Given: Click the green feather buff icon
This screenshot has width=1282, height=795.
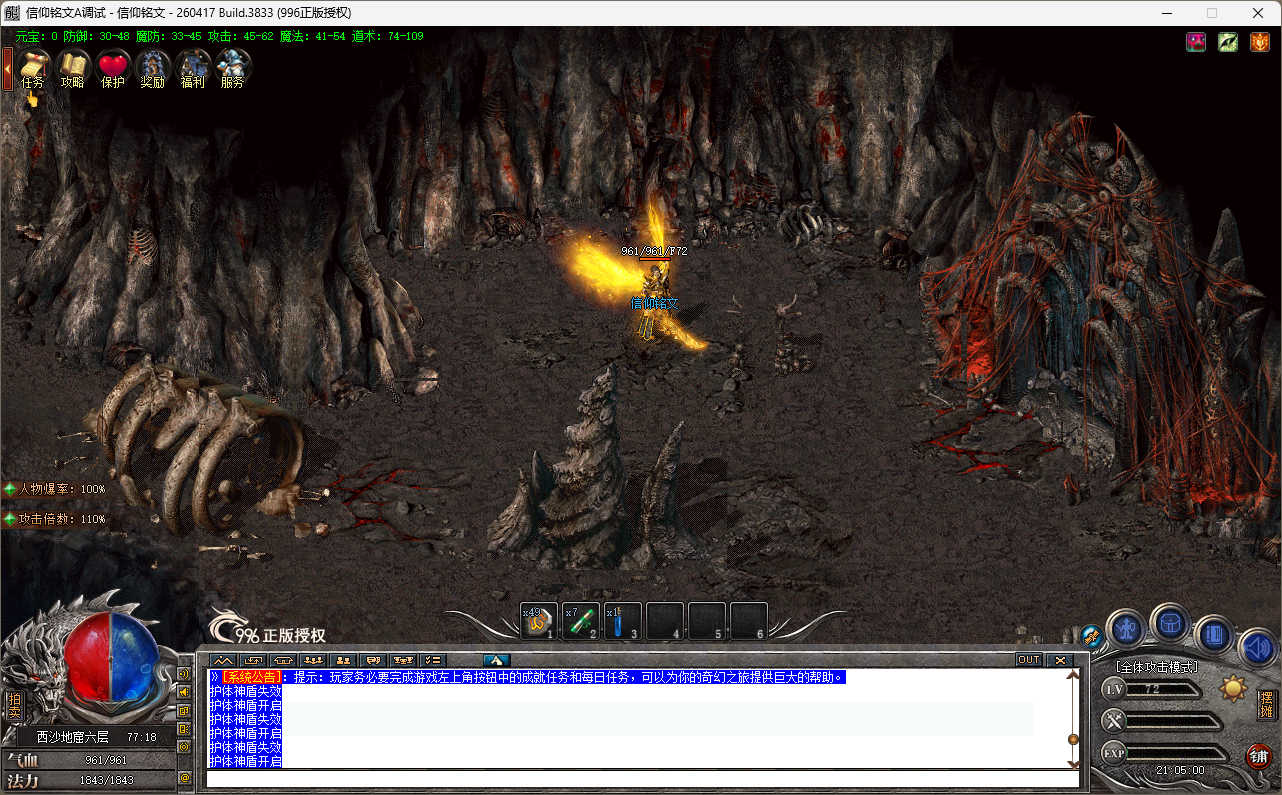Looking at the screenshot, I should [1228, 42].
